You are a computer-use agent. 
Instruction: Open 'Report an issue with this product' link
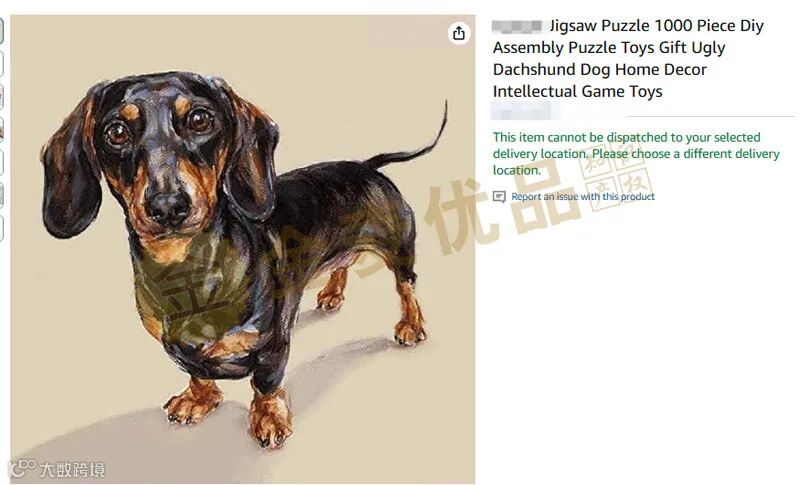(x=583, y=197)
